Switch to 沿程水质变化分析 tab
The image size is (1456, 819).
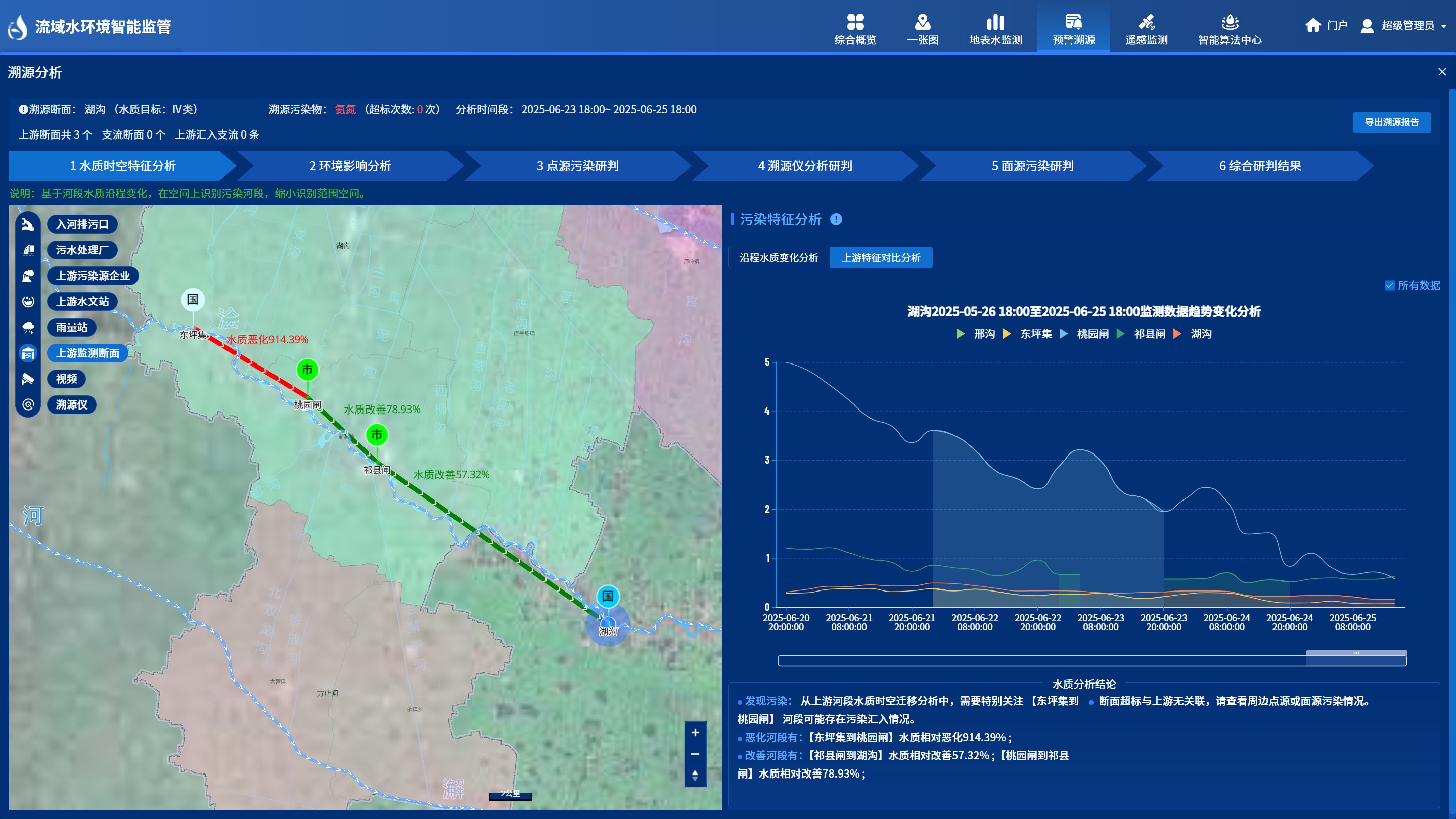(x=779, y=258)
